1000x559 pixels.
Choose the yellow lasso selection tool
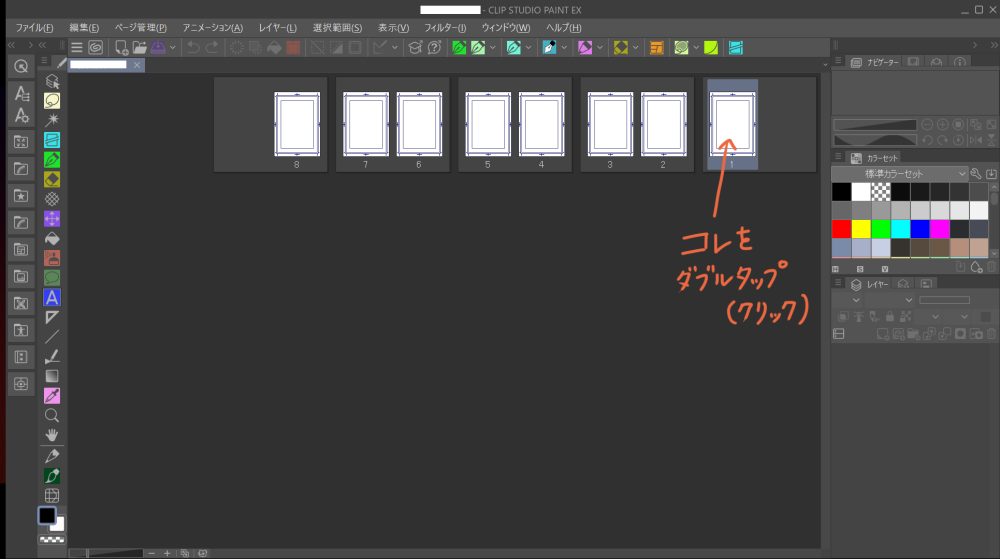(x=52, y=100)
